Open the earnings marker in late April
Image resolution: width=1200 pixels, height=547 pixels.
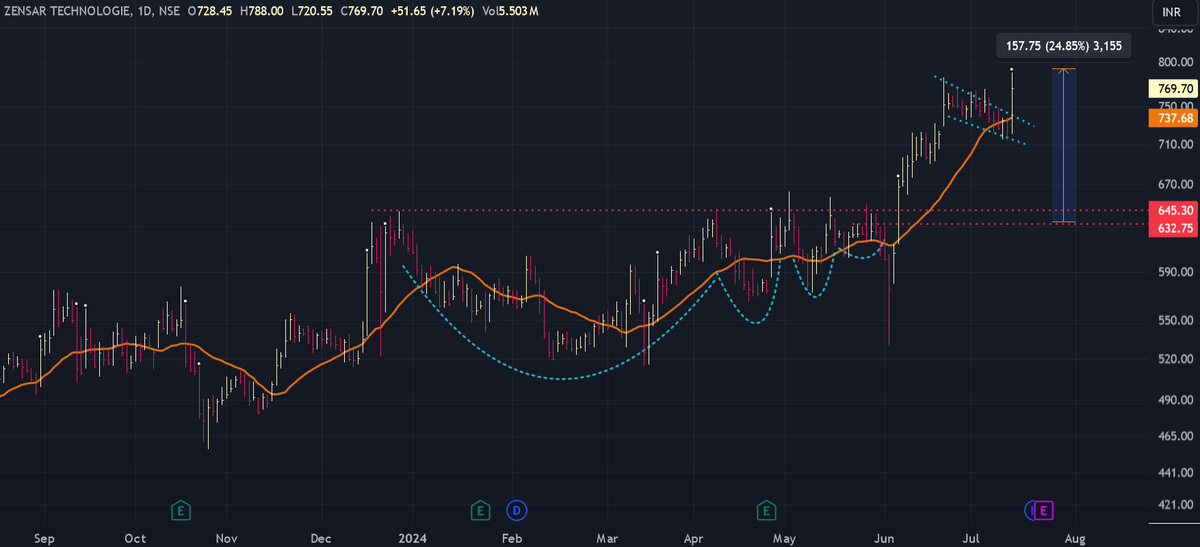click(767, 511)
